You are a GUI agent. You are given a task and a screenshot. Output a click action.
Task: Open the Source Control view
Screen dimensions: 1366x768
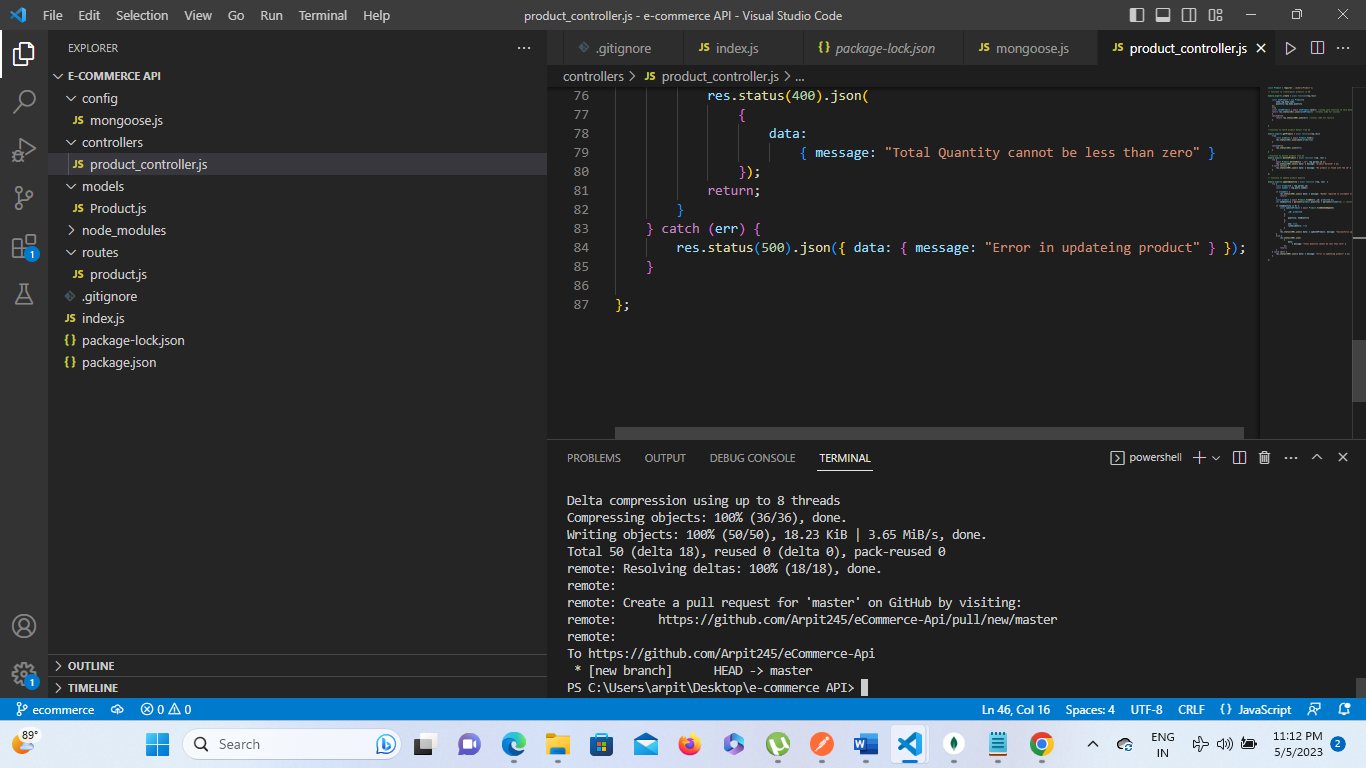point(24,198)
